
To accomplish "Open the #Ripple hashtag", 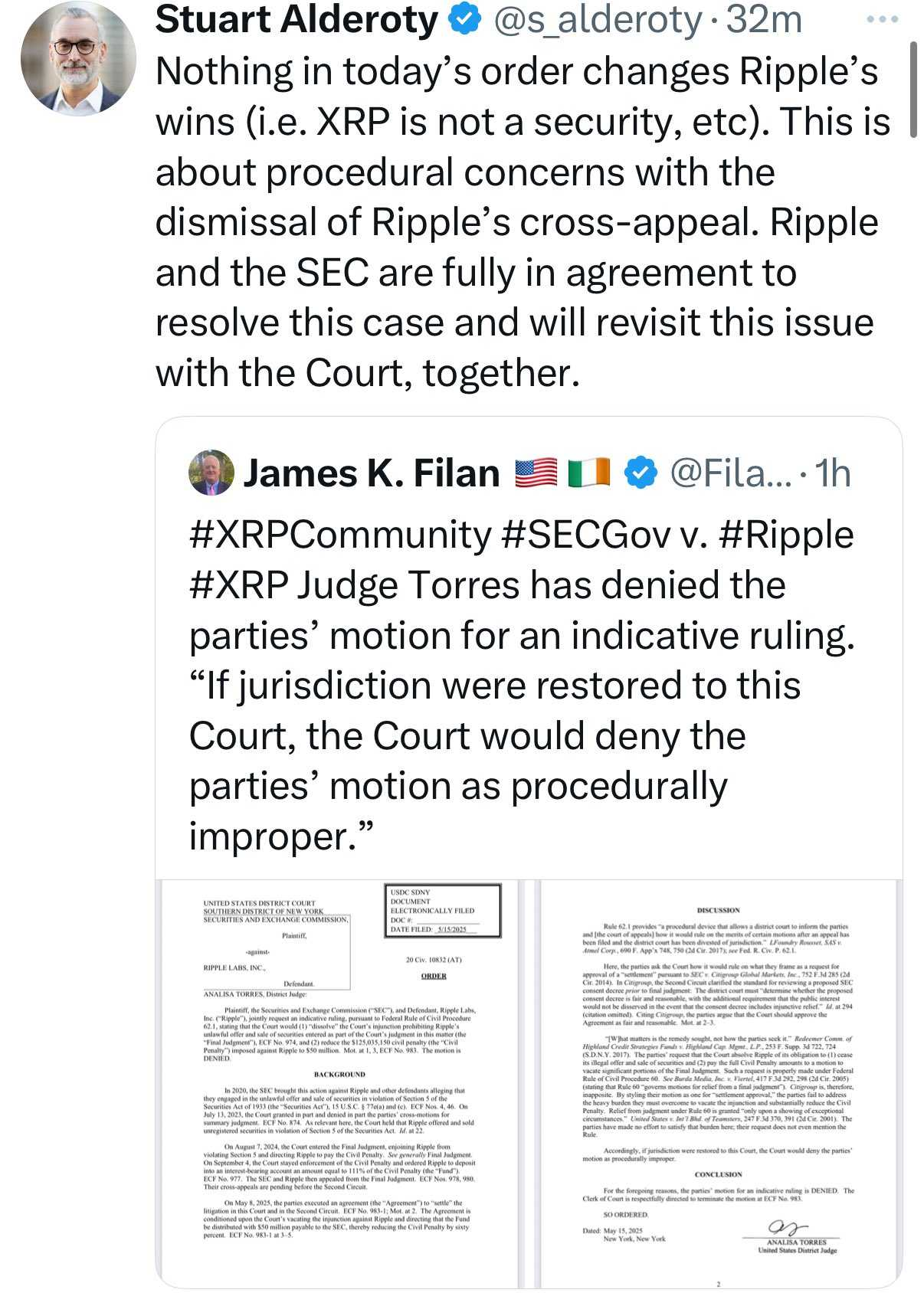I will [786, 535].
